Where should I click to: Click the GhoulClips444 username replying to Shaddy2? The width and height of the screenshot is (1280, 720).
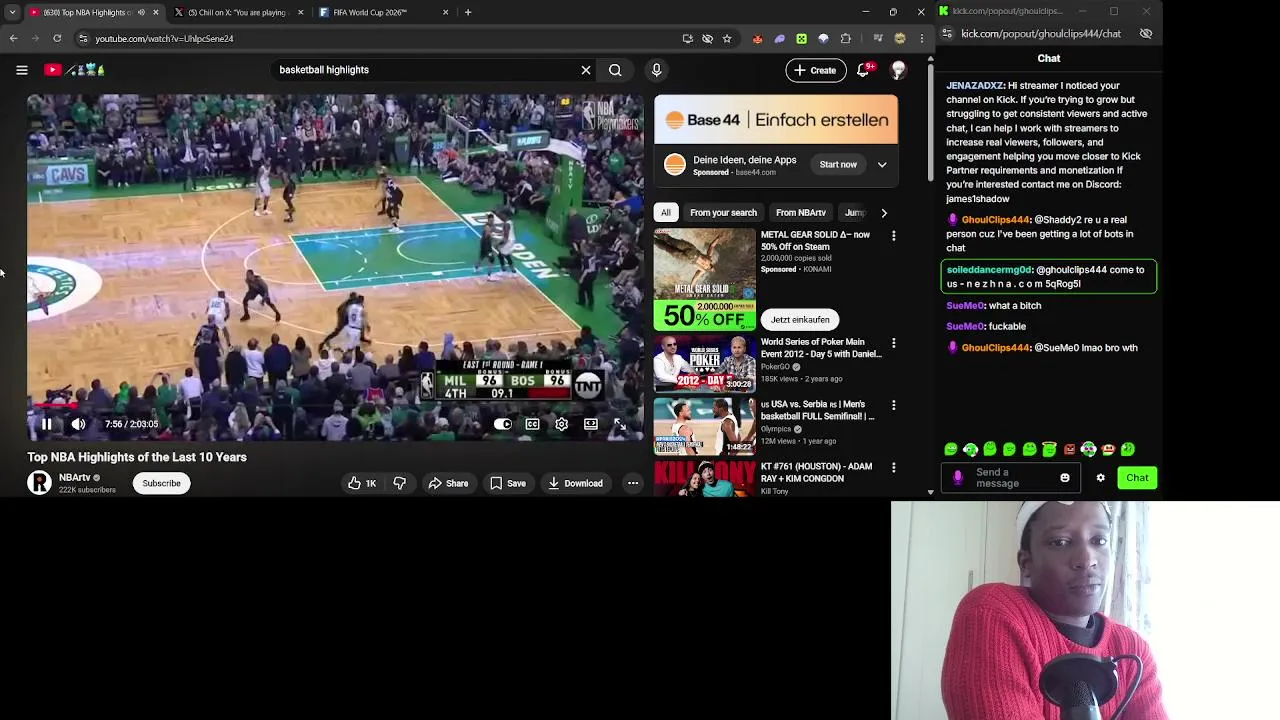click(x=995, y=220)
